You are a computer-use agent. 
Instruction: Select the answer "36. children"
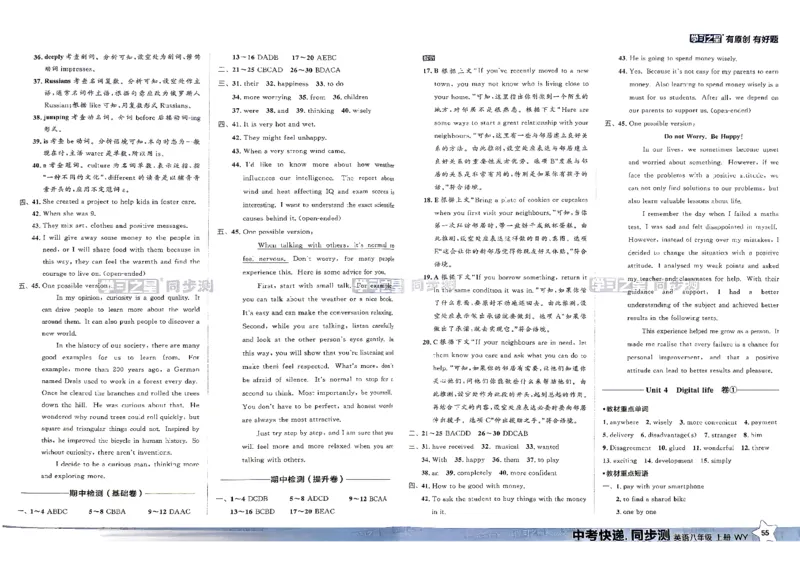(x=350, y=97)
